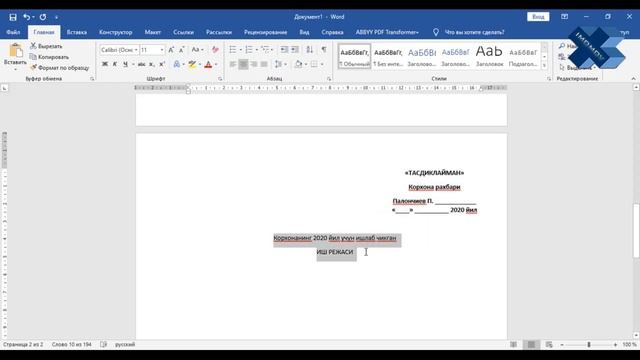
Task: Open ribbon display options icon
Action: (x=564, y=17)
